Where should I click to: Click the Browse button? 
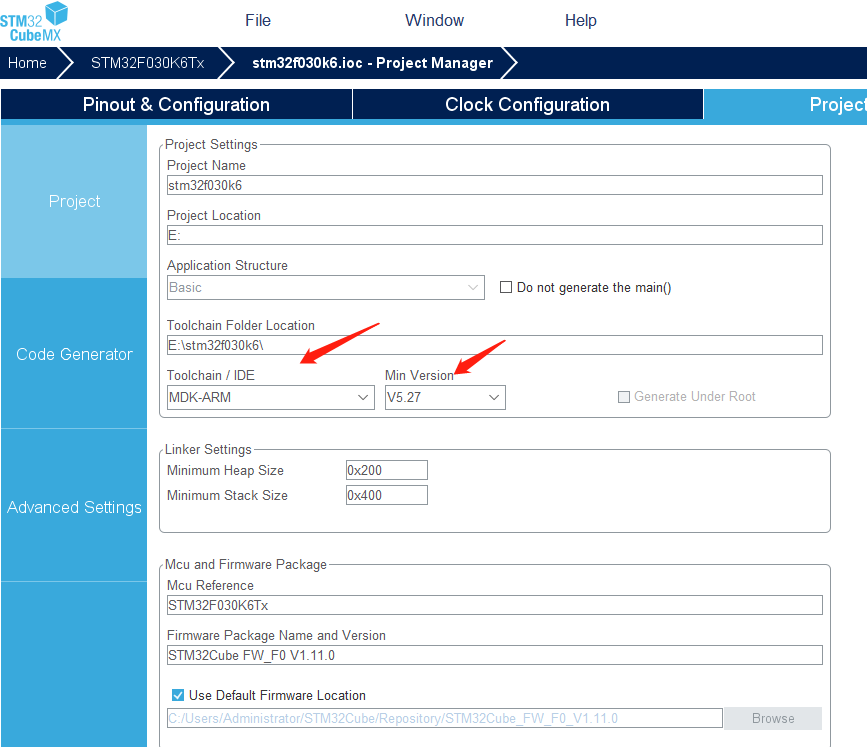click(773, 718)
